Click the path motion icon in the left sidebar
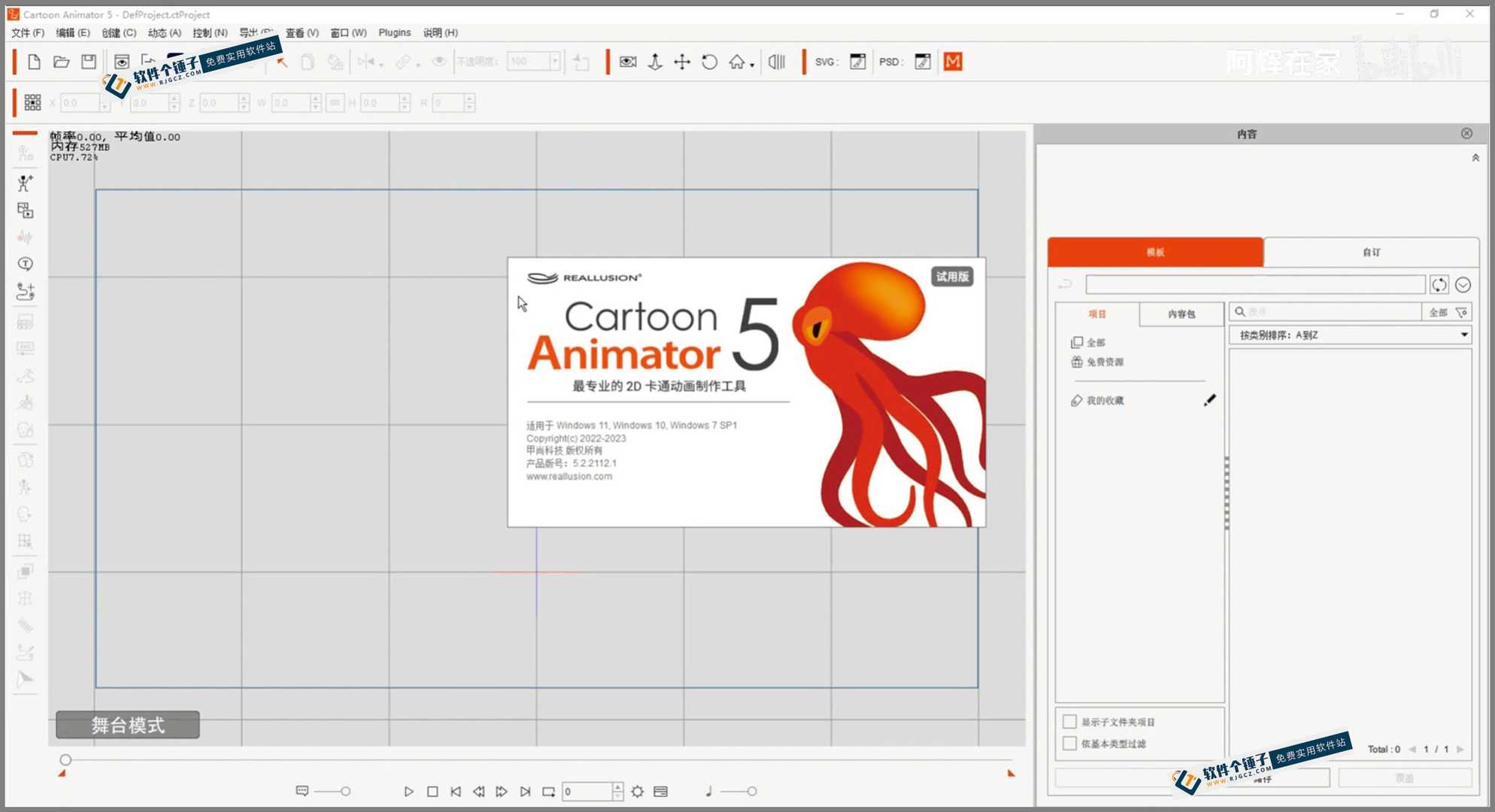 (25, 291)
